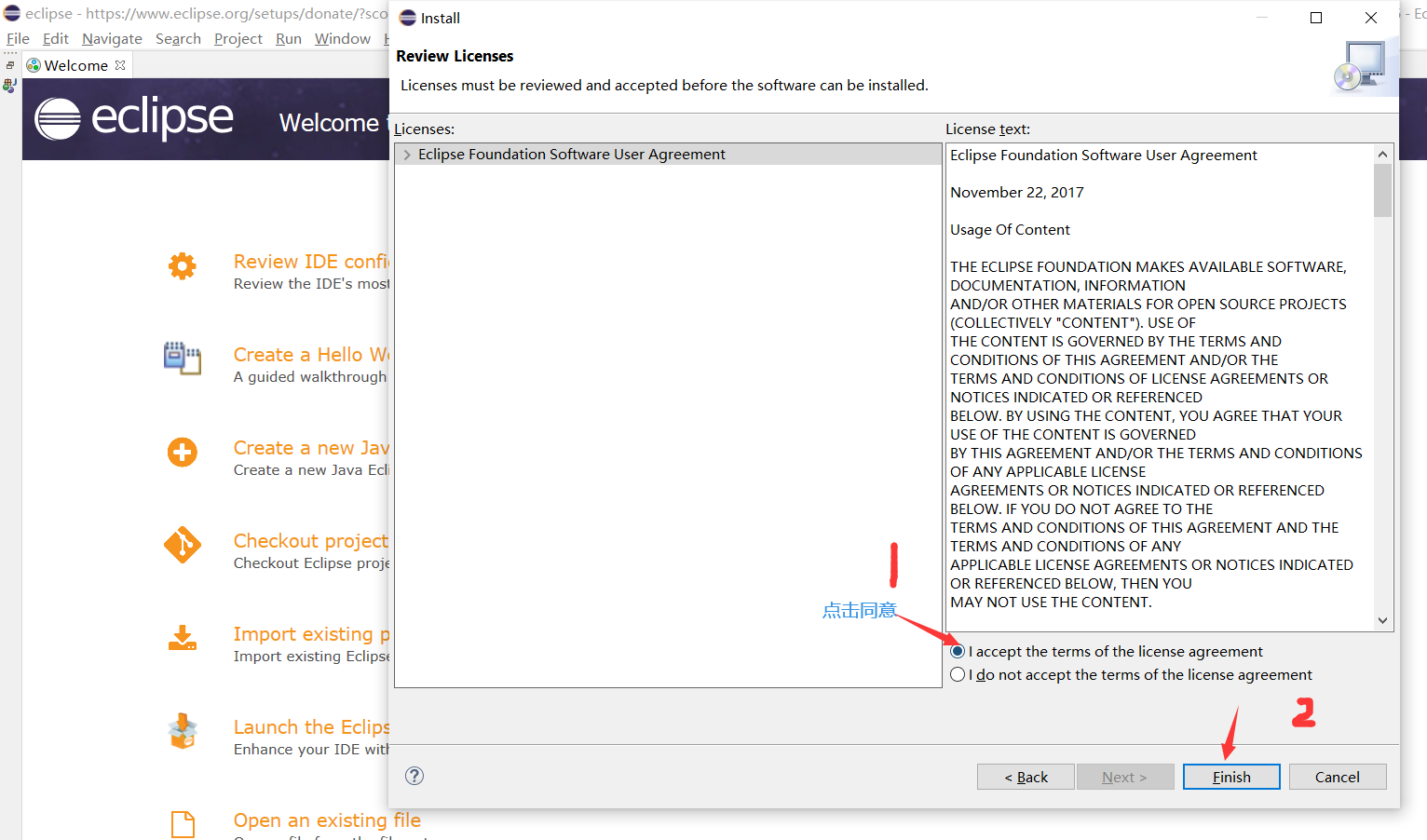This screenshot has height=840, width=1427.
Task: Click the Open an existing file link
Action: pos(327,820)
